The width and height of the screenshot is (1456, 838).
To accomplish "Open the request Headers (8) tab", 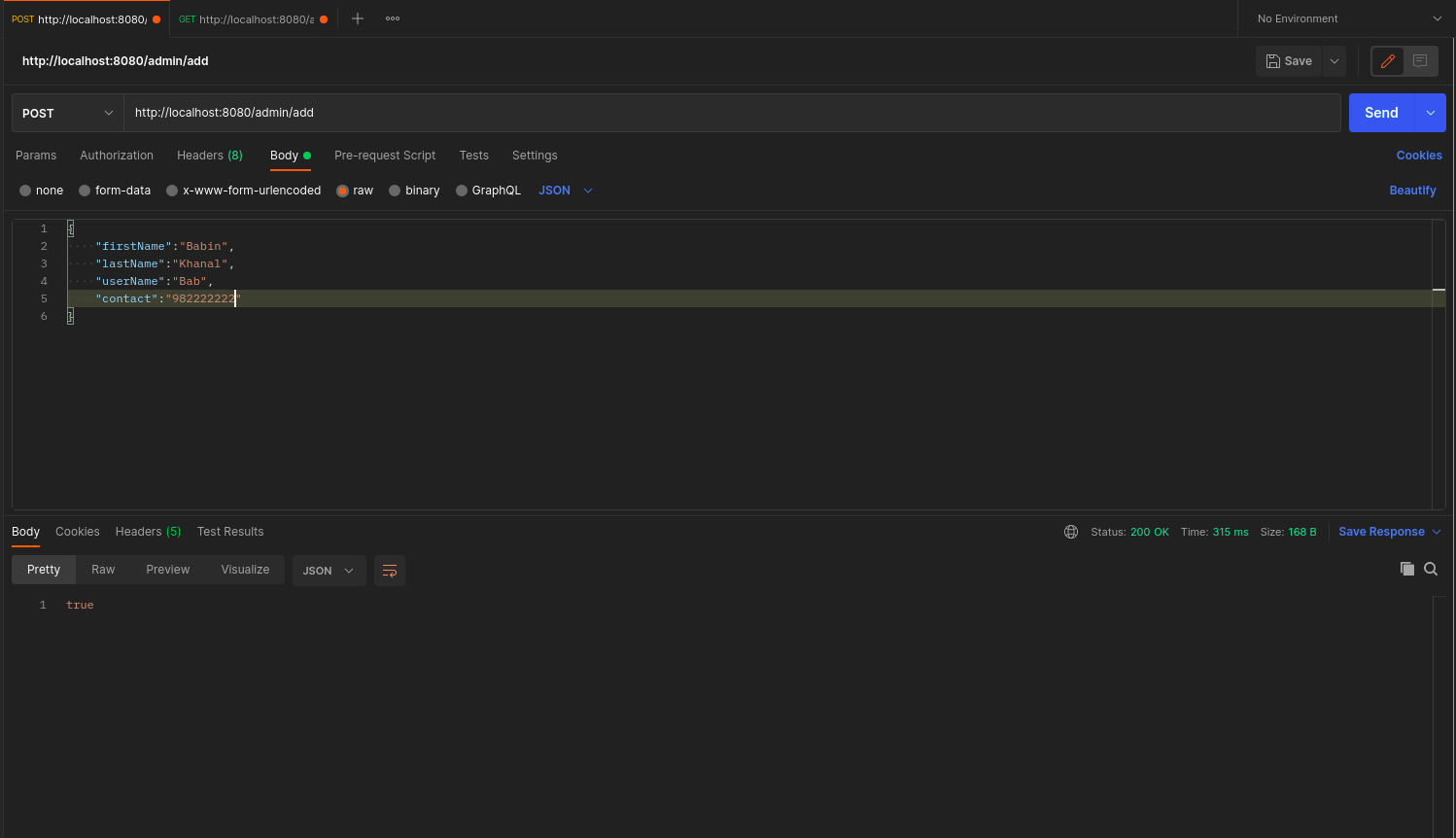I will point(210,156).
